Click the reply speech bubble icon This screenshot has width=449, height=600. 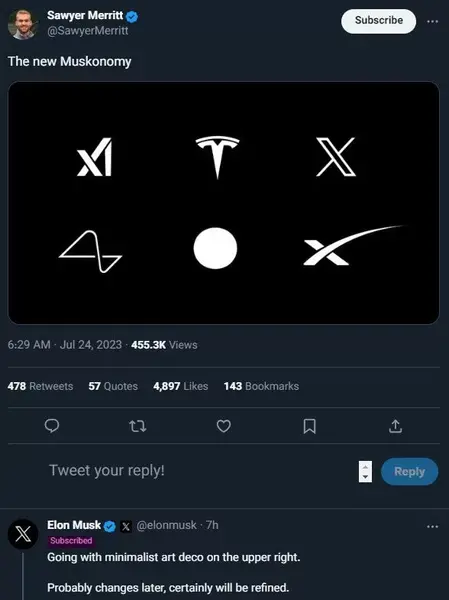tap(52, 426)
